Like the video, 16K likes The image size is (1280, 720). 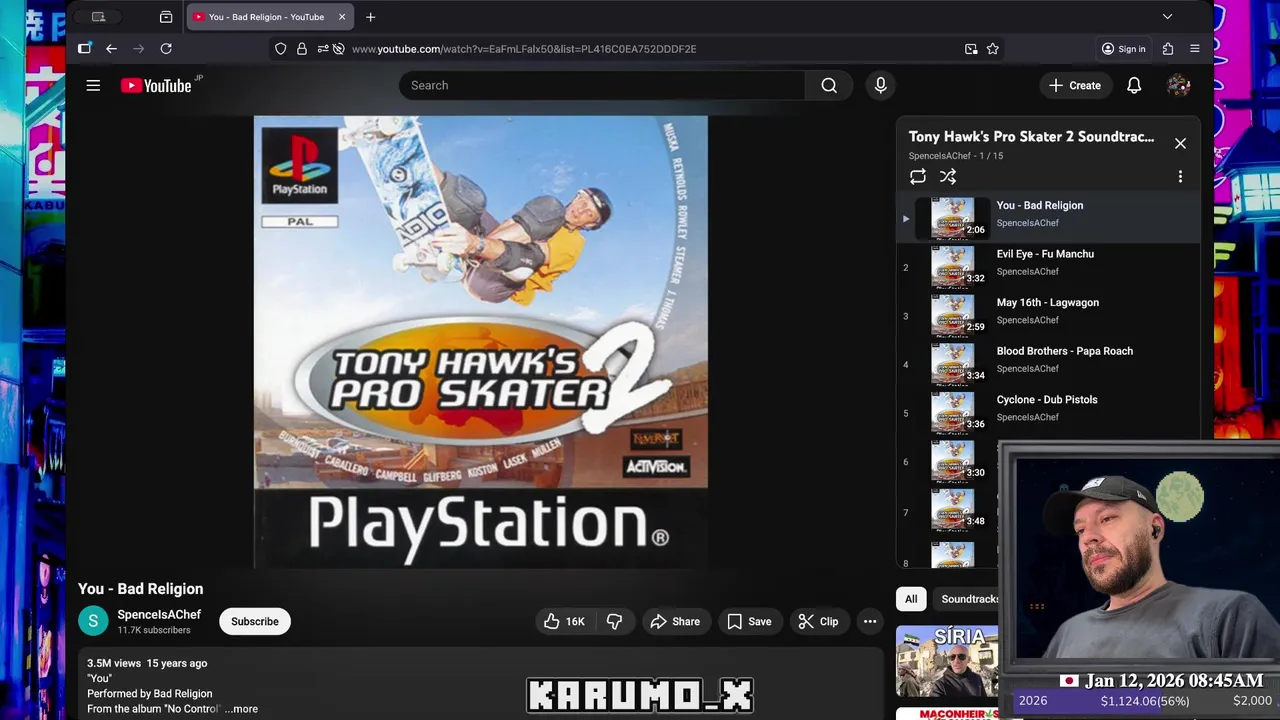click(564, 622)
